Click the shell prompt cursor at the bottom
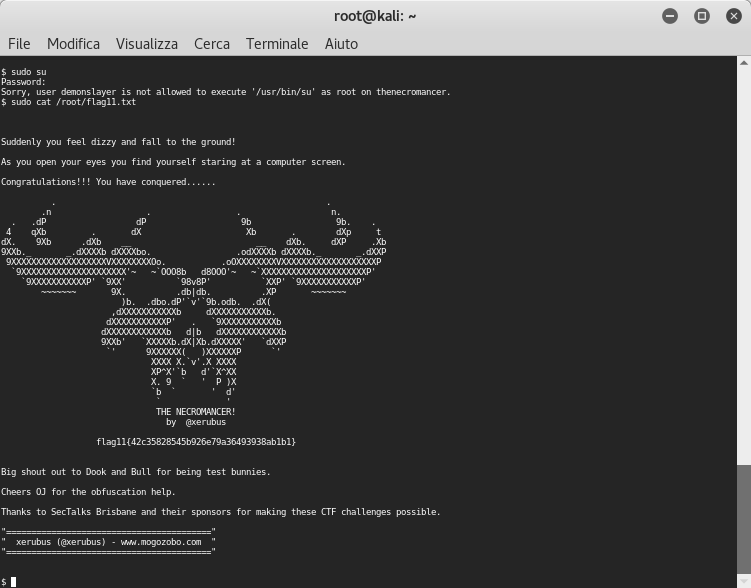This screenshot has width=751, height=588. point(13,582)
